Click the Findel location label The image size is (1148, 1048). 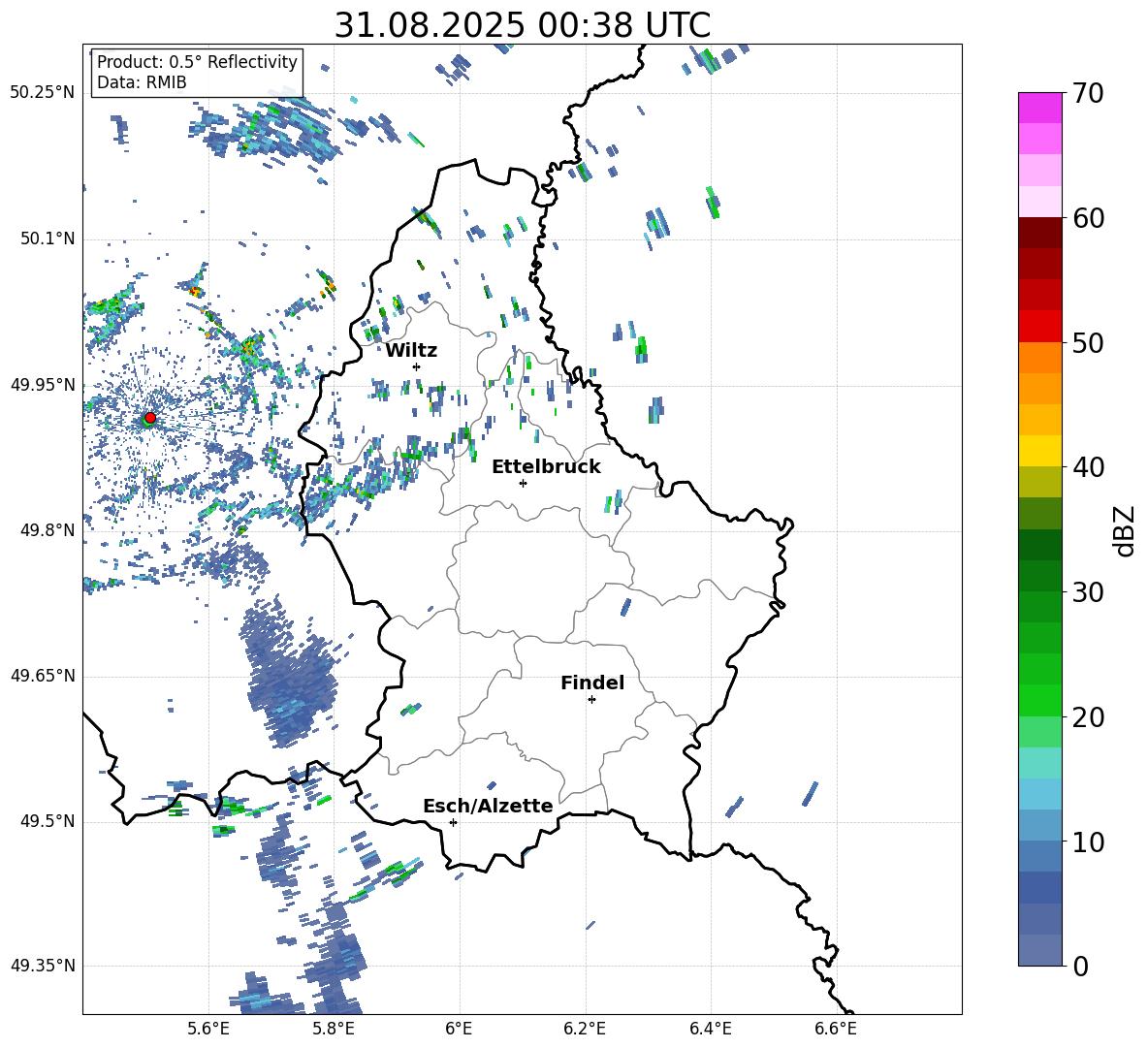pyautogui.click(x=592, y=683)
